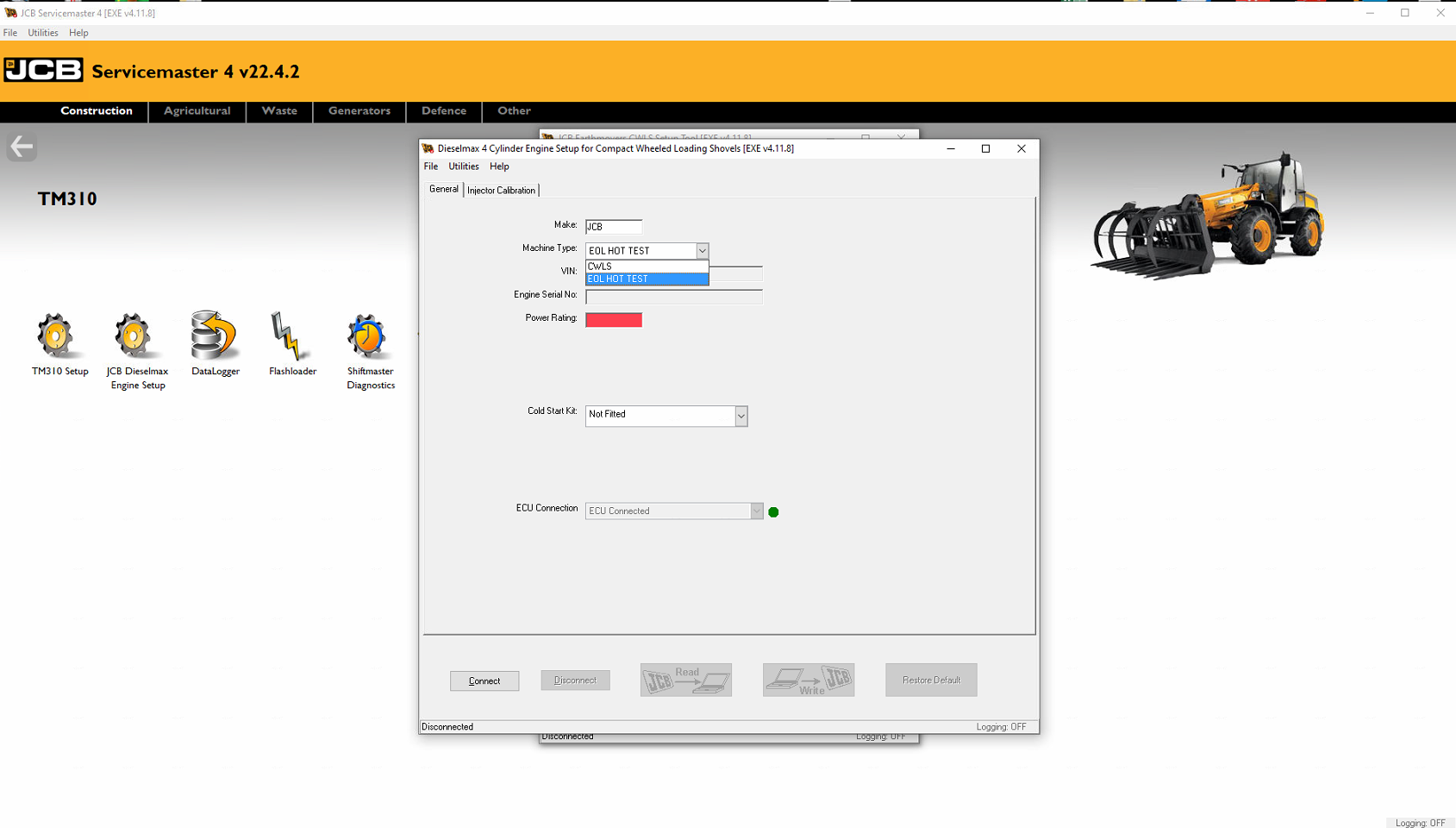The image size is (1456, 828).
Task: Open Shiftmaster Diagnostics icon
Action: pyautogui.click(x=368, y=336)
